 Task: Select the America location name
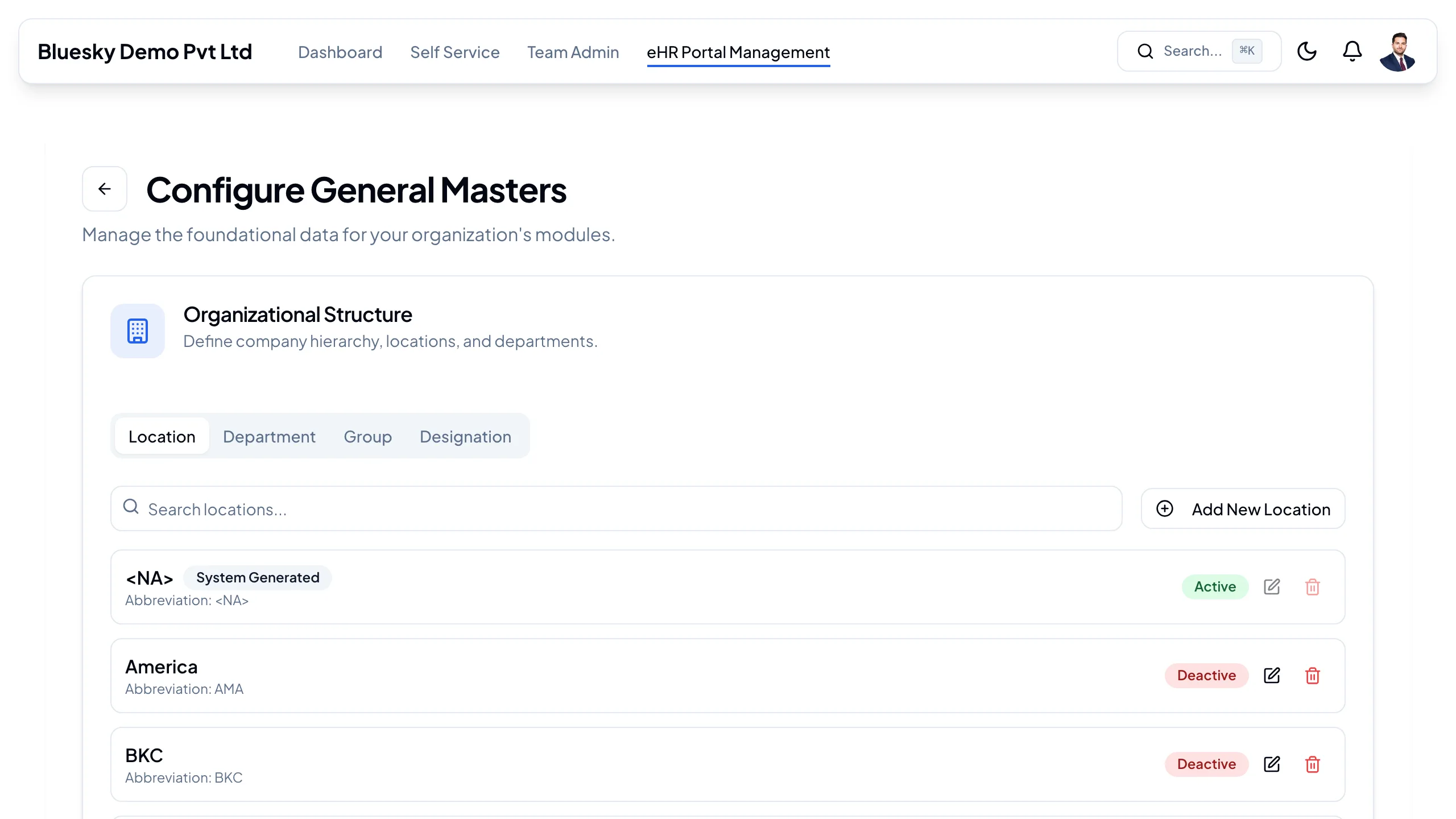coord(162,667)
